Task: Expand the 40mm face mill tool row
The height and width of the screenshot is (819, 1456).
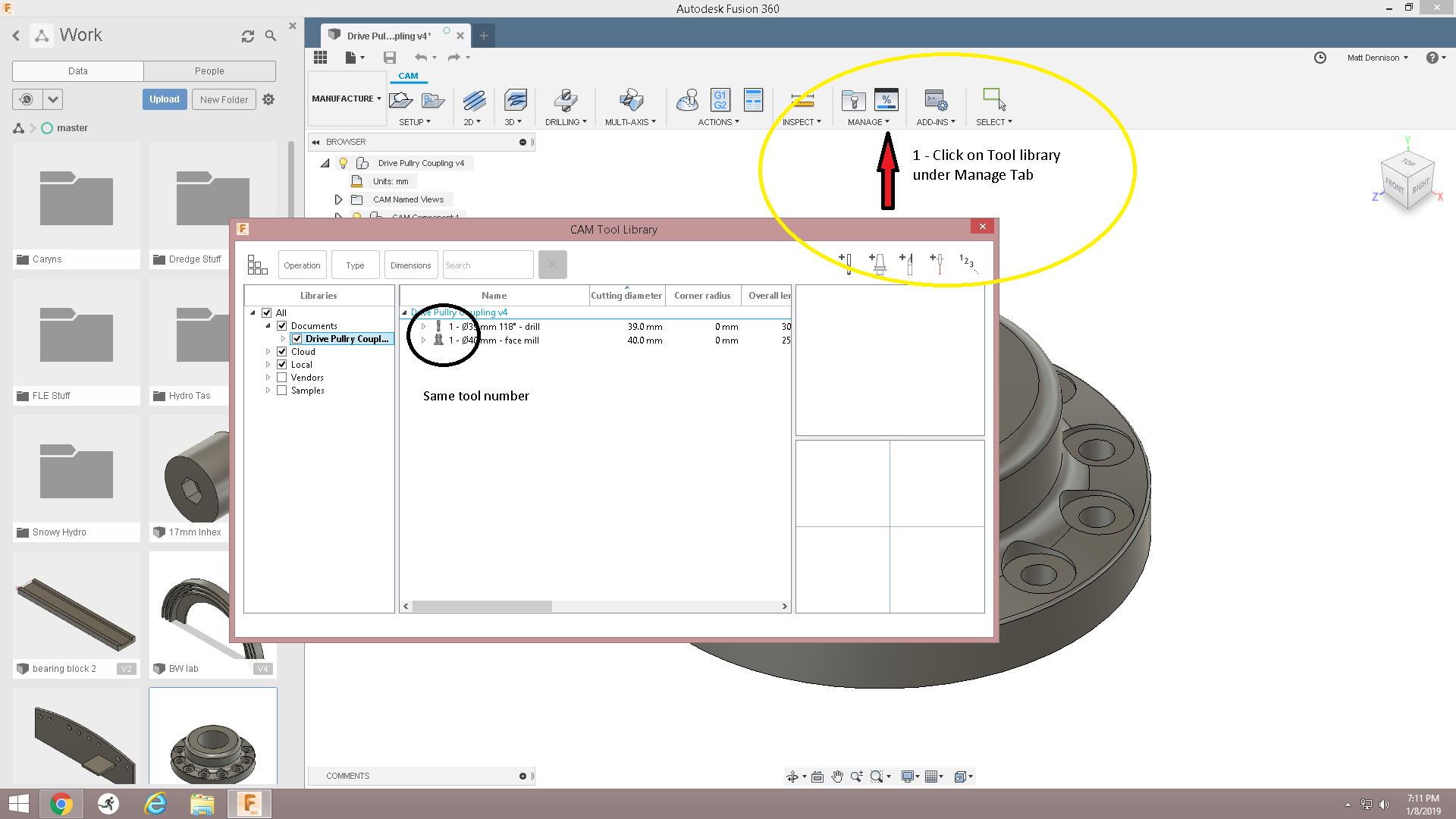Action: (423, 340)
